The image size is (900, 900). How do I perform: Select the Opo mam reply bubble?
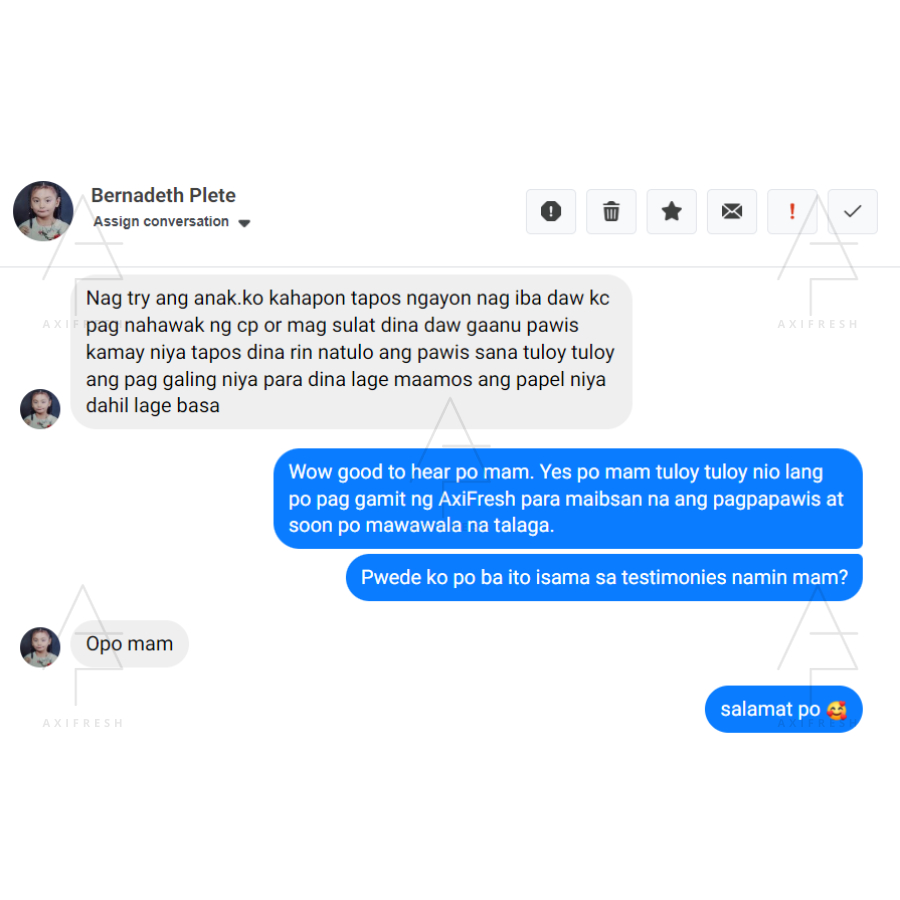click(x=129, y=644)
